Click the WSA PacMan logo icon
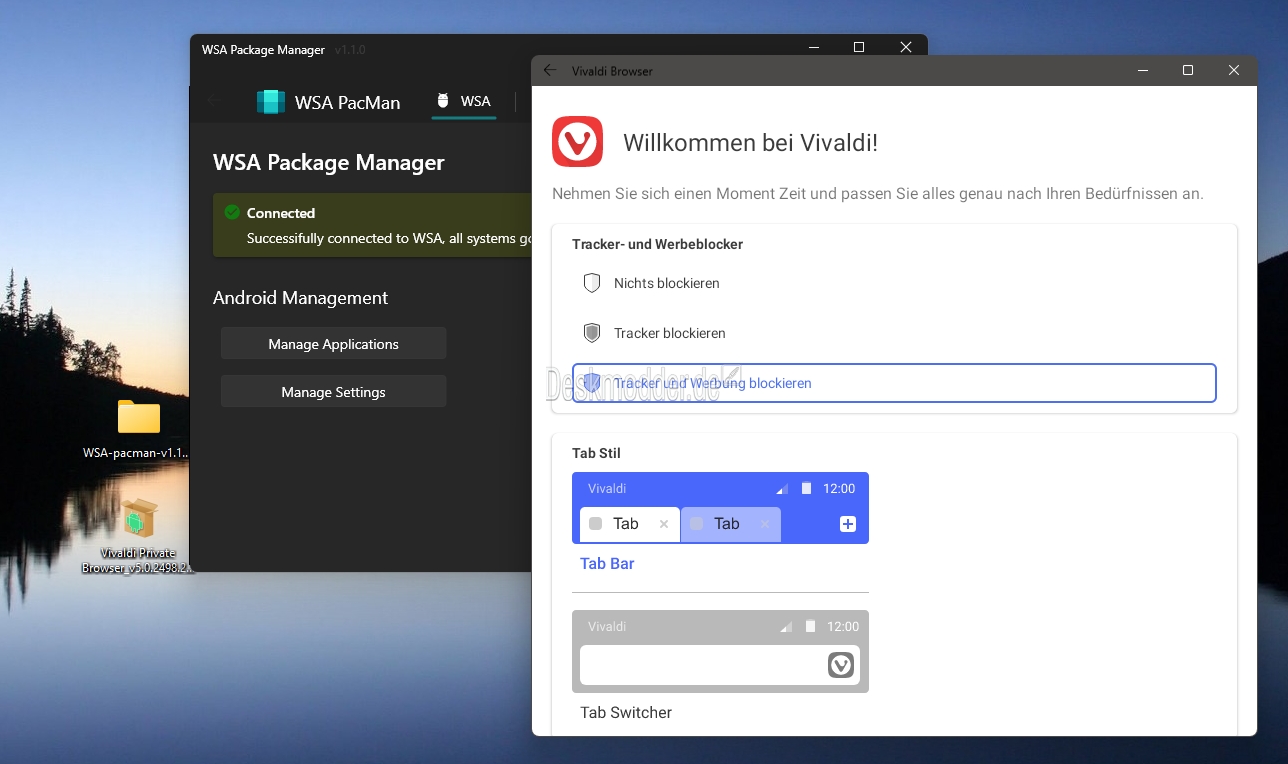This screenshot has height=764, width=1288. (x=271, y=102)
